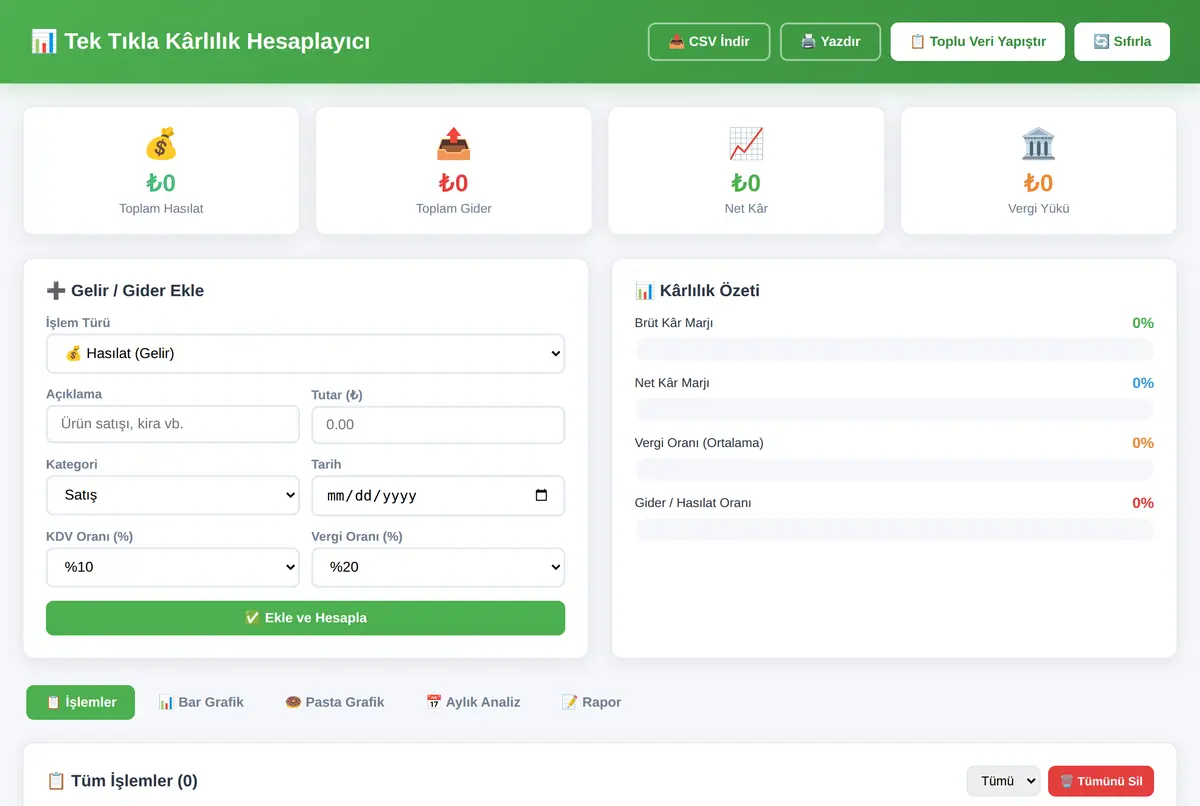Click the calendar picker icon in Tarih field
The image size is (1200, 806).
tap(542, 495)
